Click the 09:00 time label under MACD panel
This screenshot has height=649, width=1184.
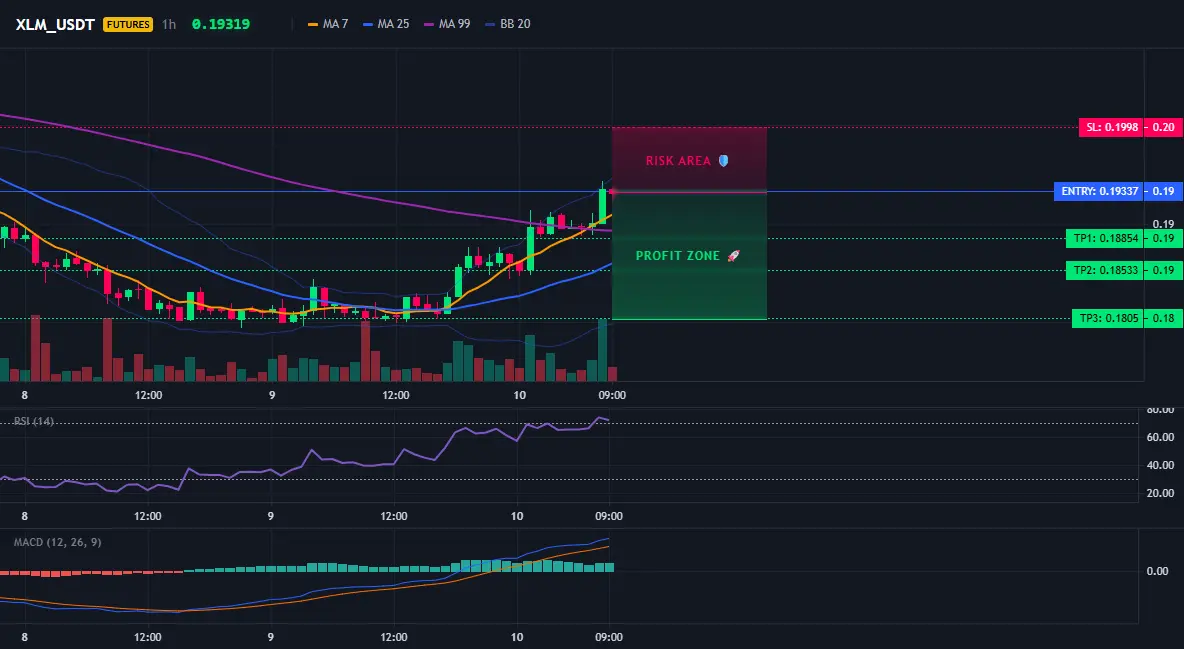click(x=609, y=637)
